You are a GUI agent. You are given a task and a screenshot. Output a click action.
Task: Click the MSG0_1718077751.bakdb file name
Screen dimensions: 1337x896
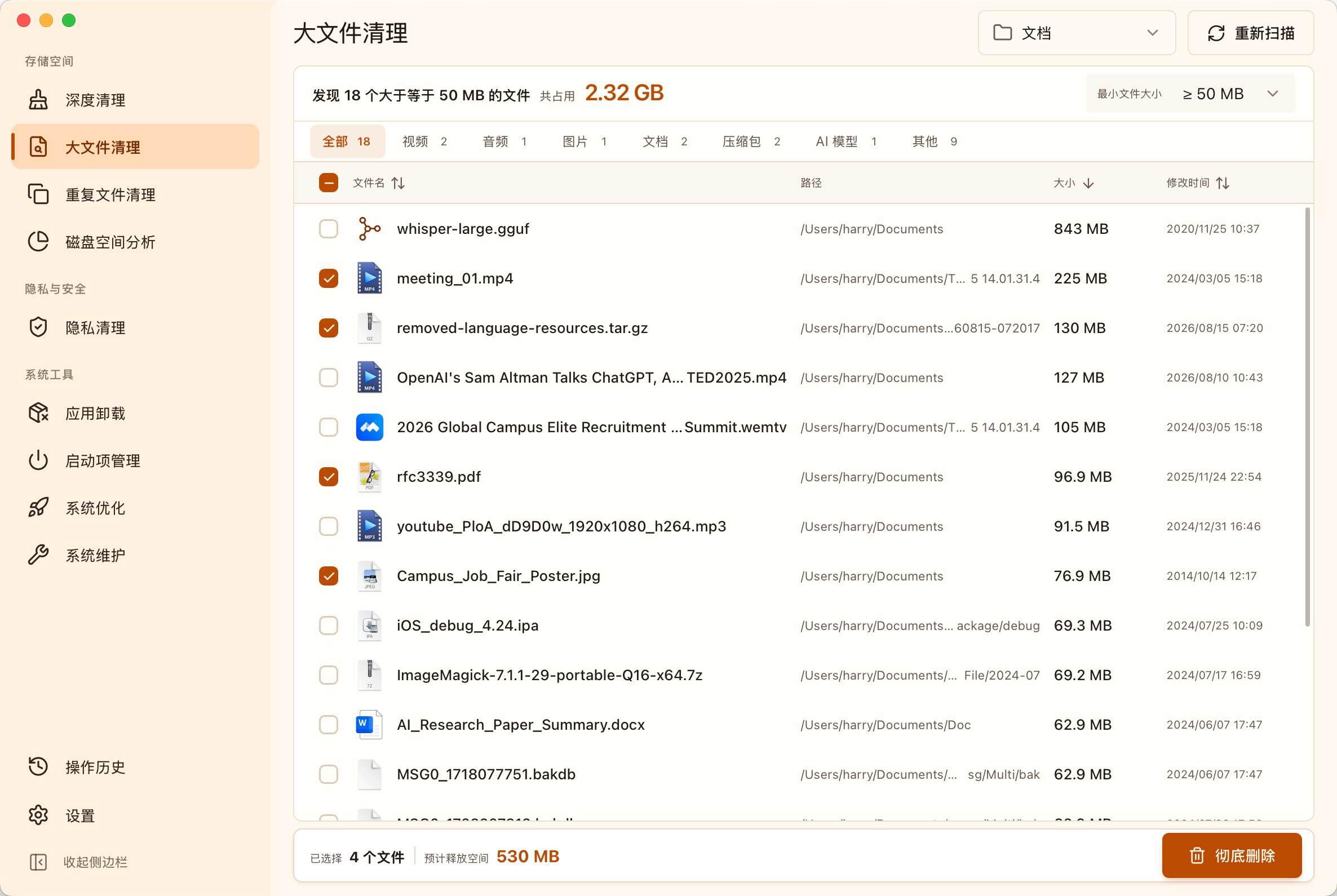click(486, 774)
